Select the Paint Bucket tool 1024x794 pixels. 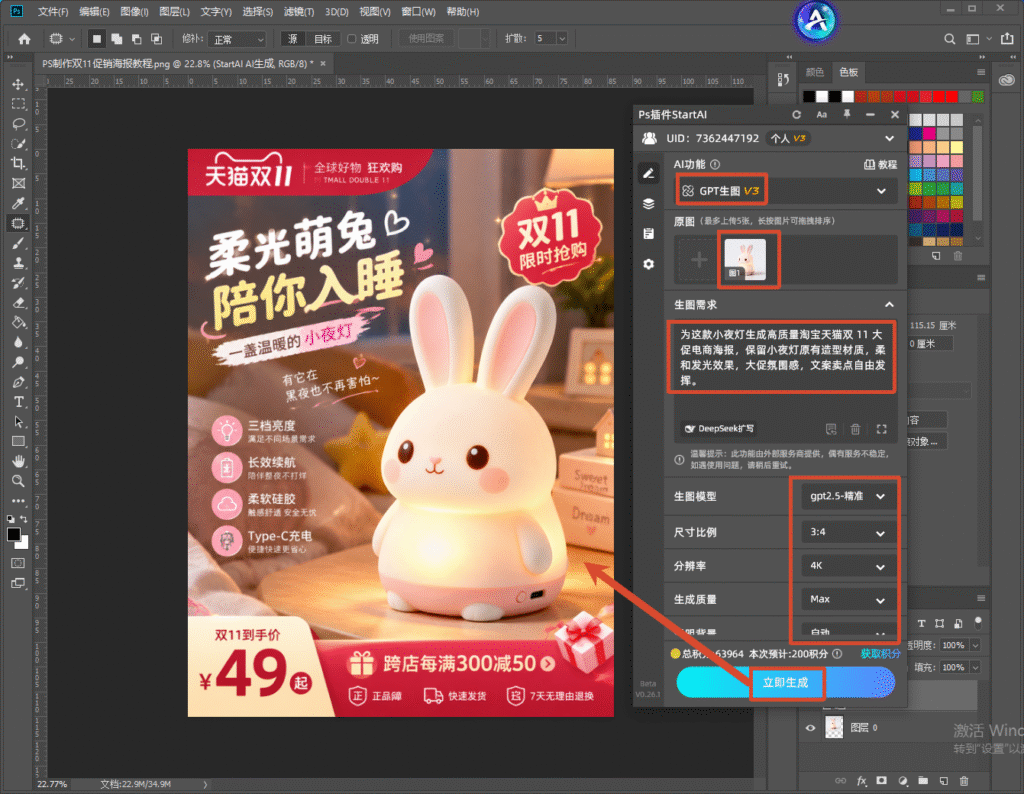pyautogui.click(x=18, y=322)
